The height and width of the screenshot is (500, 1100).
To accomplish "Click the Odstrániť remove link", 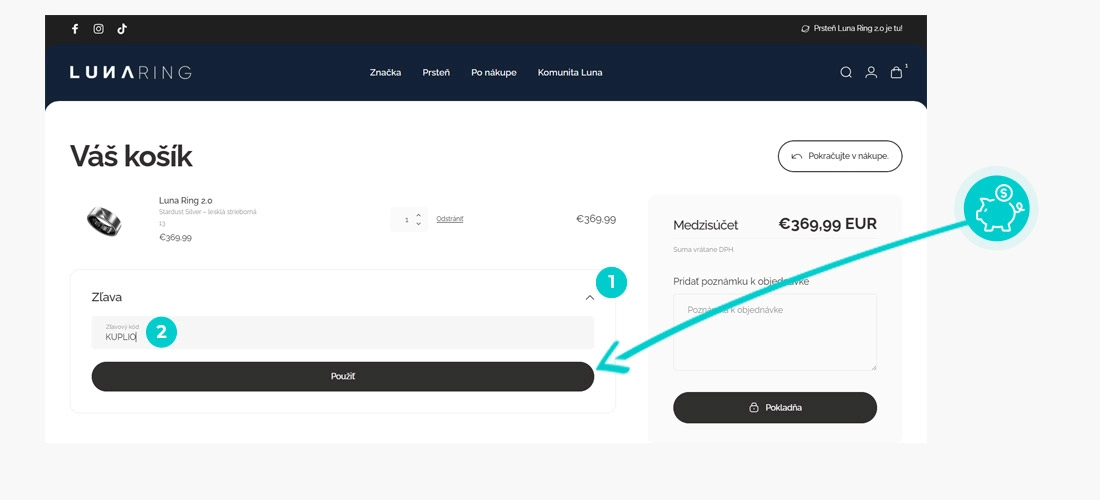I will pyautogui.click(x=450, y=219).
